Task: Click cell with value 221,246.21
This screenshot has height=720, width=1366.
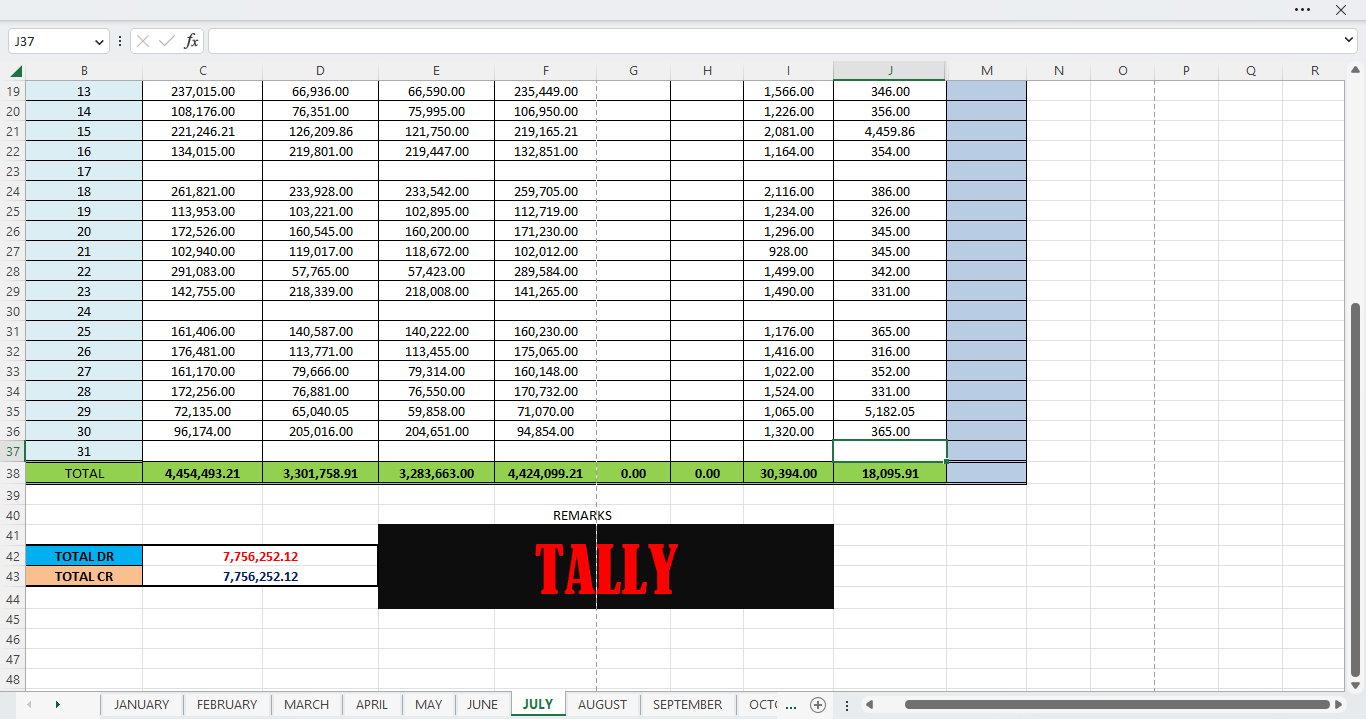Action: coord(203,131)
